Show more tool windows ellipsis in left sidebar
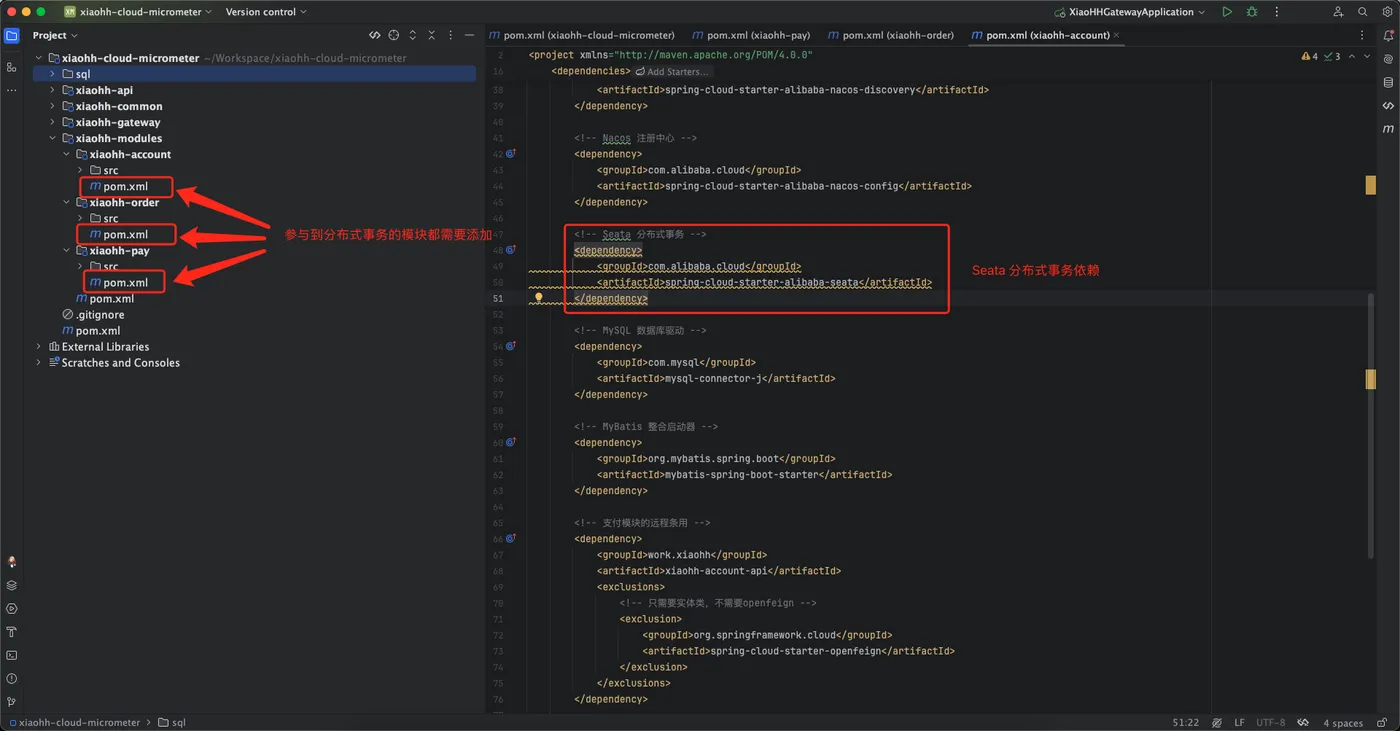Screen dimensions: 1400x731 pos(12,90)
